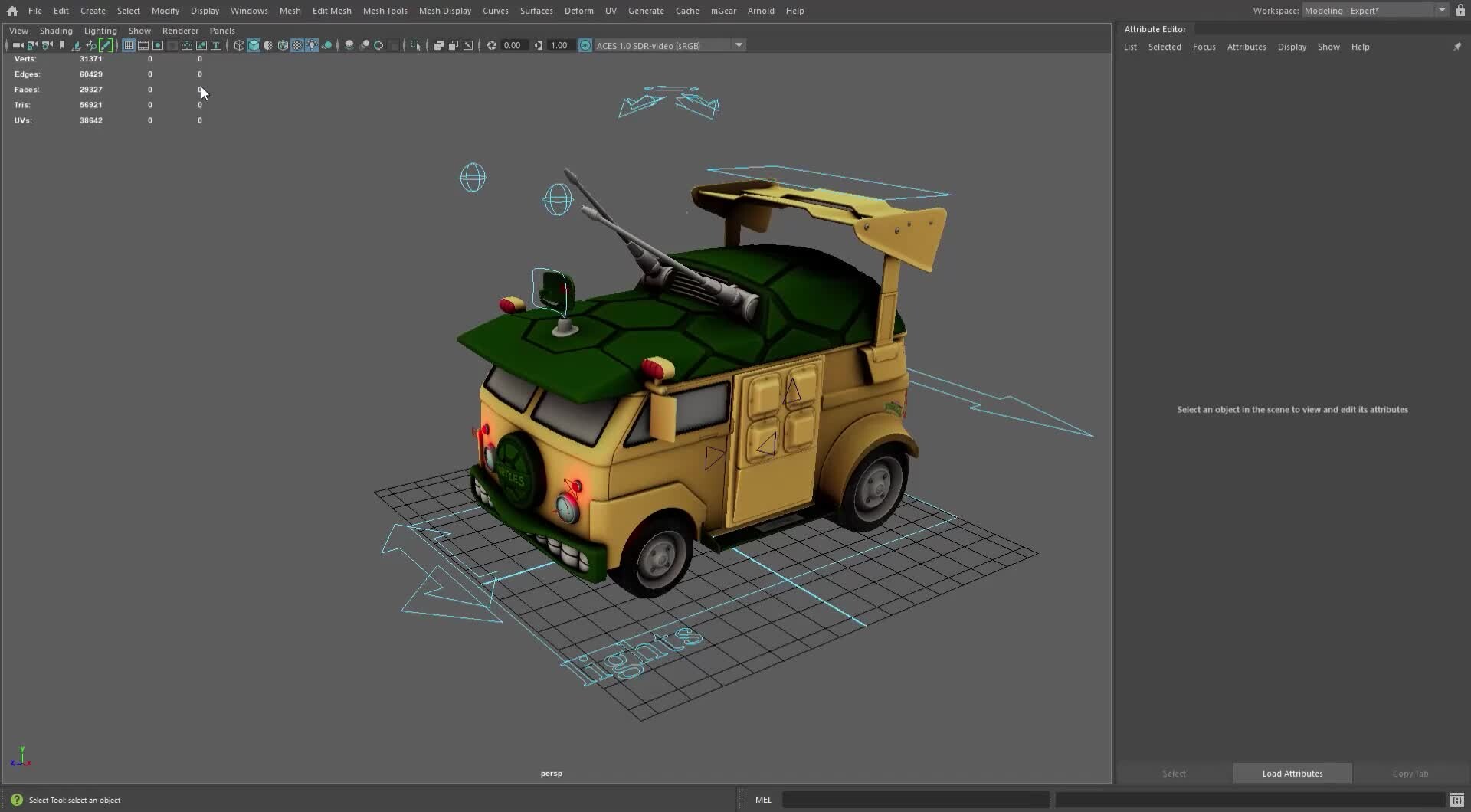Pin the Attribute Editor
Image resolution: width=1471 pixels, height=812 pixels.
1459,46
